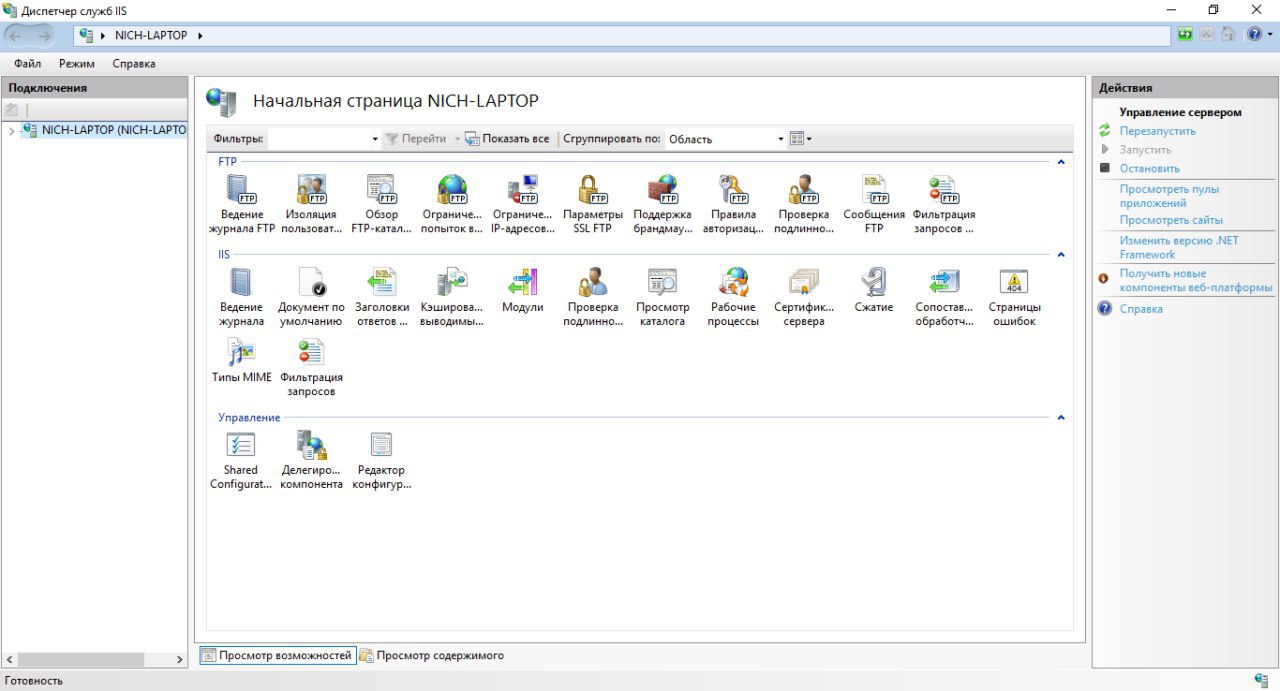Switch to Просмотр возможностей tab

[x=277, y=655]
